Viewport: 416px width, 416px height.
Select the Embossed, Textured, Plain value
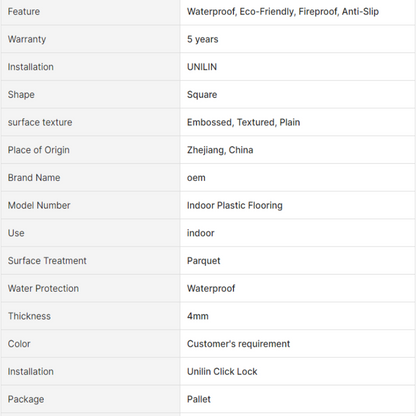243,122
